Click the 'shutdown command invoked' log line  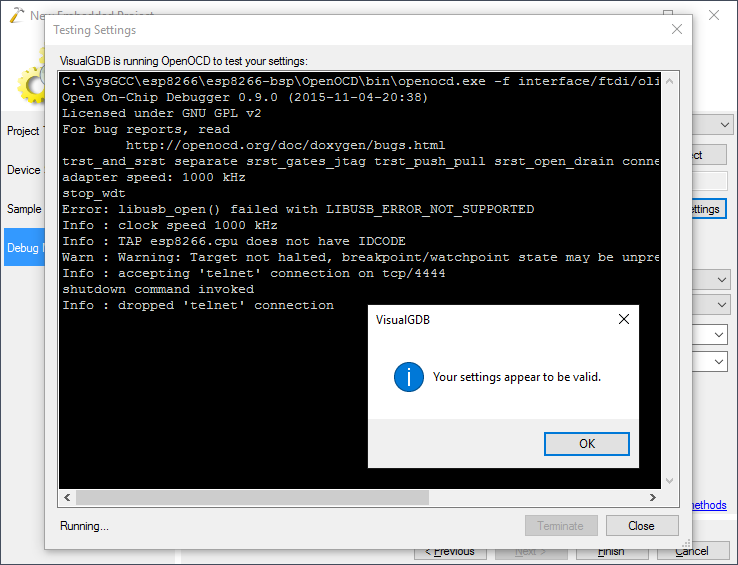coord(158,289)
